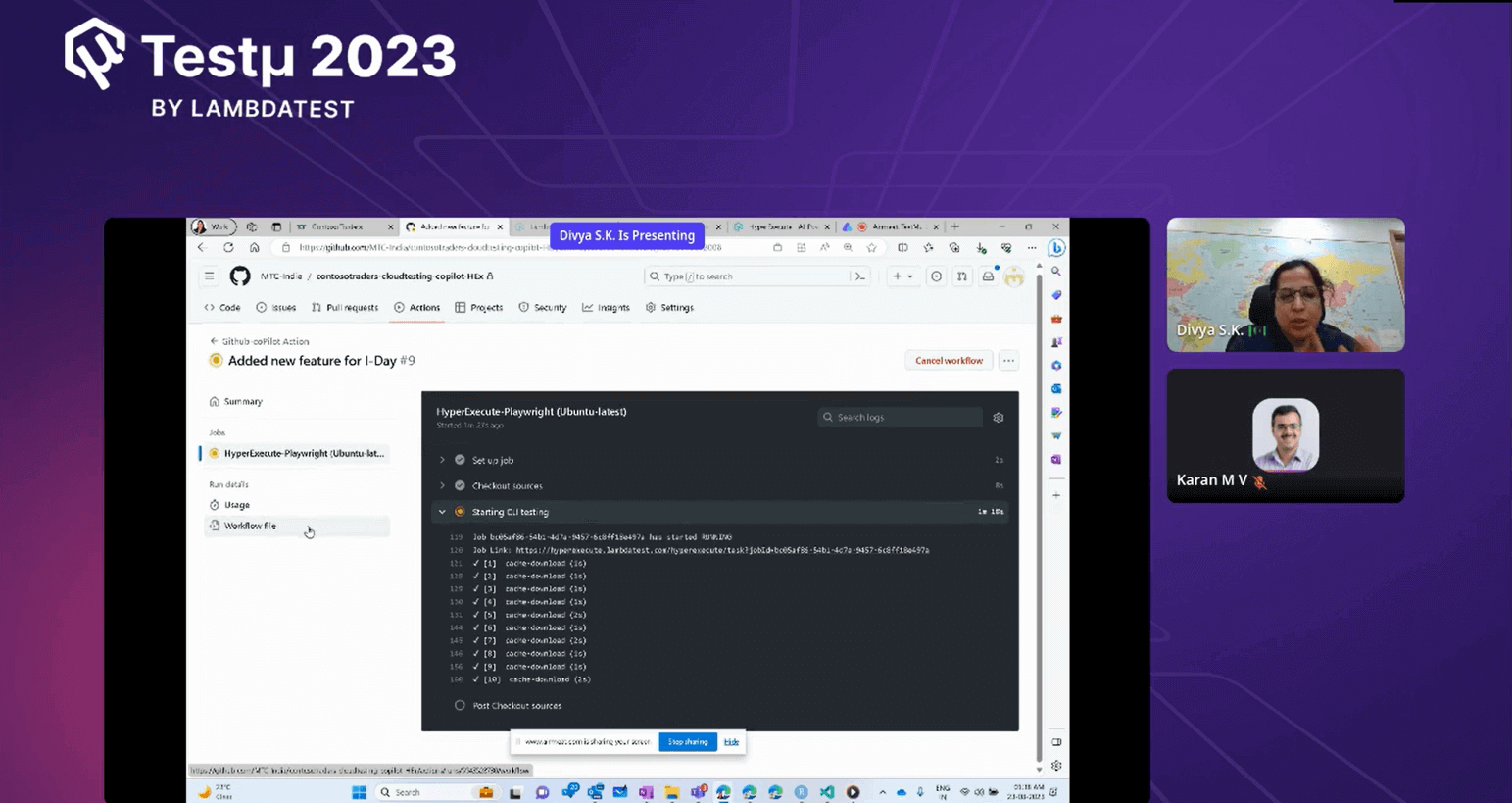1512x803 pixels.
Task: Open the workflow three-dot options menu
Action: 1008,361
